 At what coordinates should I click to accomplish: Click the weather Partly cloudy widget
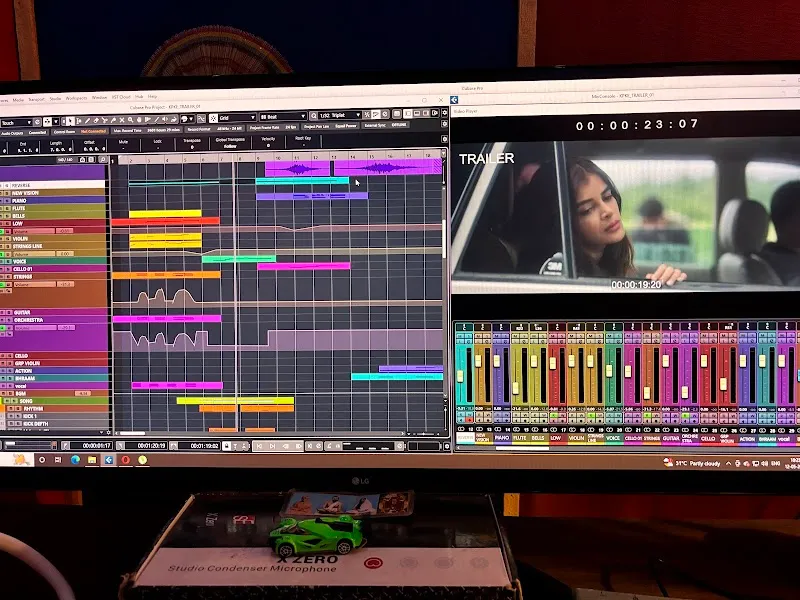click(x=692, y=463)
